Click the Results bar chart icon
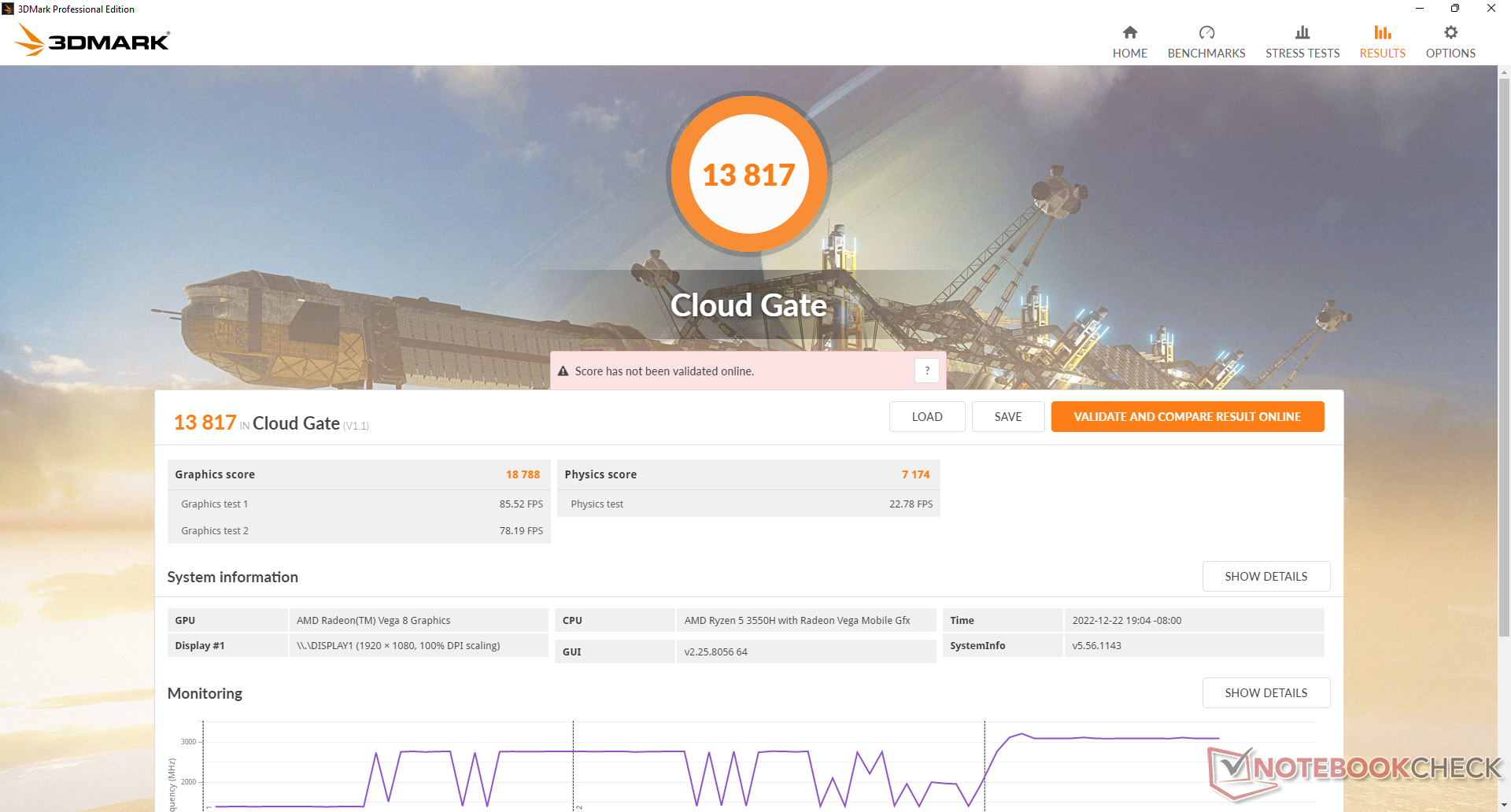Screen dimensions: 1511x812 [x=1382, y=32]
